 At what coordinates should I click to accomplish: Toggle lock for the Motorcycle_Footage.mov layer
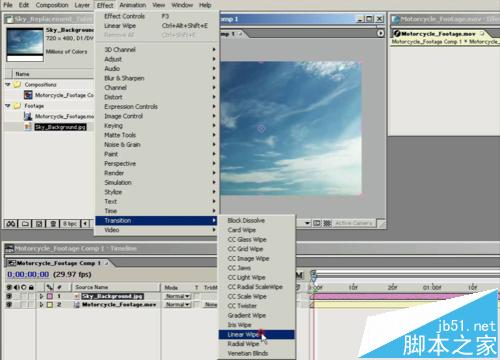pos(31,305)
